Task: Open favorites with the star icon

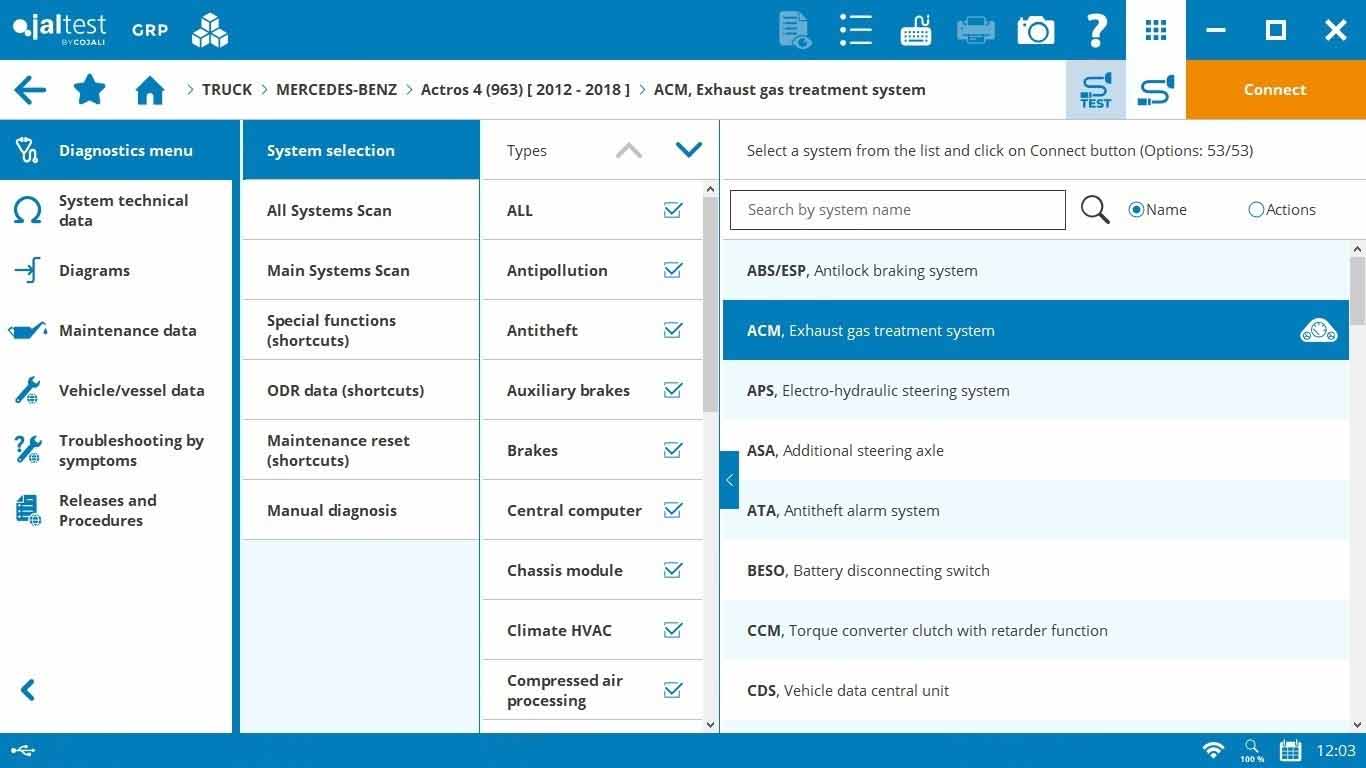Action: (90, 90)
